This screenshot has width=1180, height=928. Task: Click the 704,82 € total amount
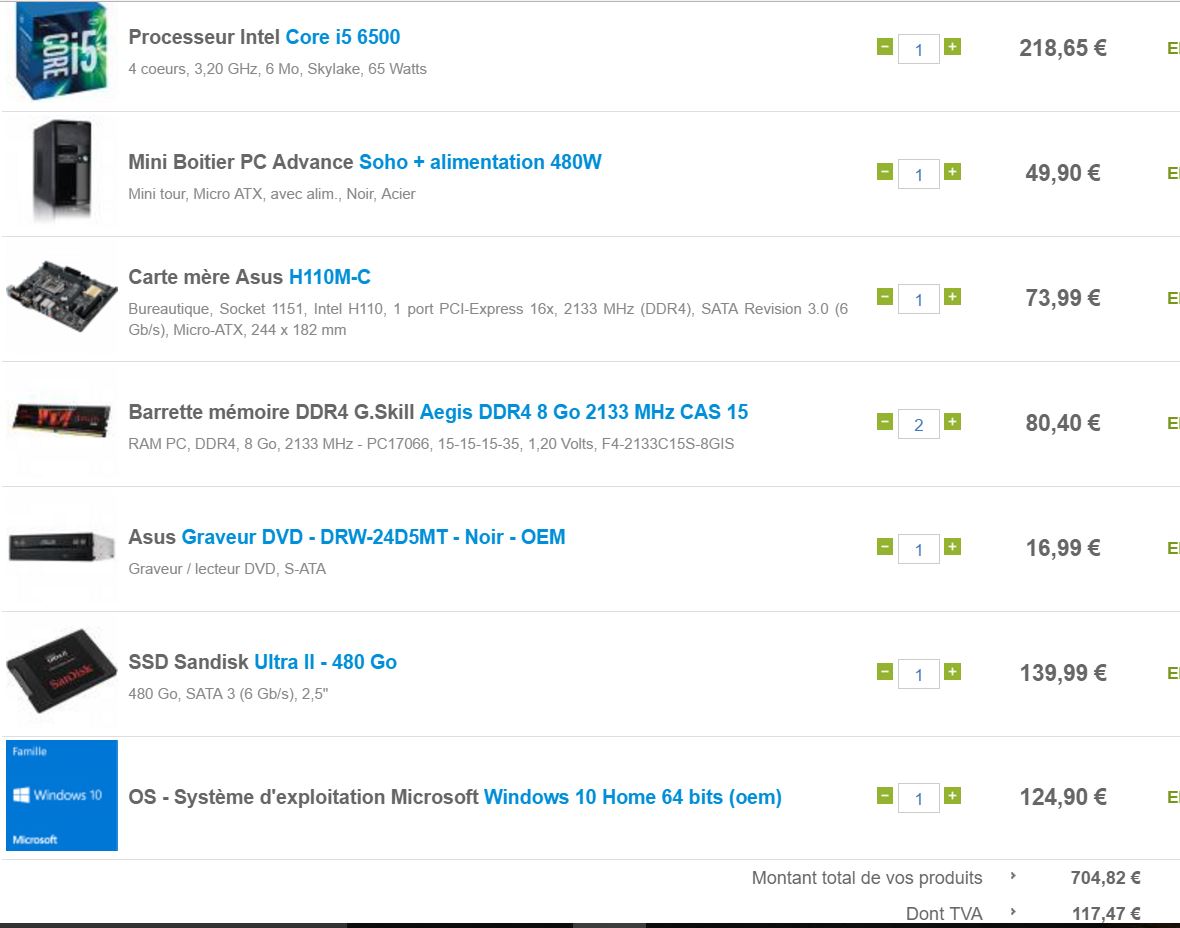coord(1105,878)
